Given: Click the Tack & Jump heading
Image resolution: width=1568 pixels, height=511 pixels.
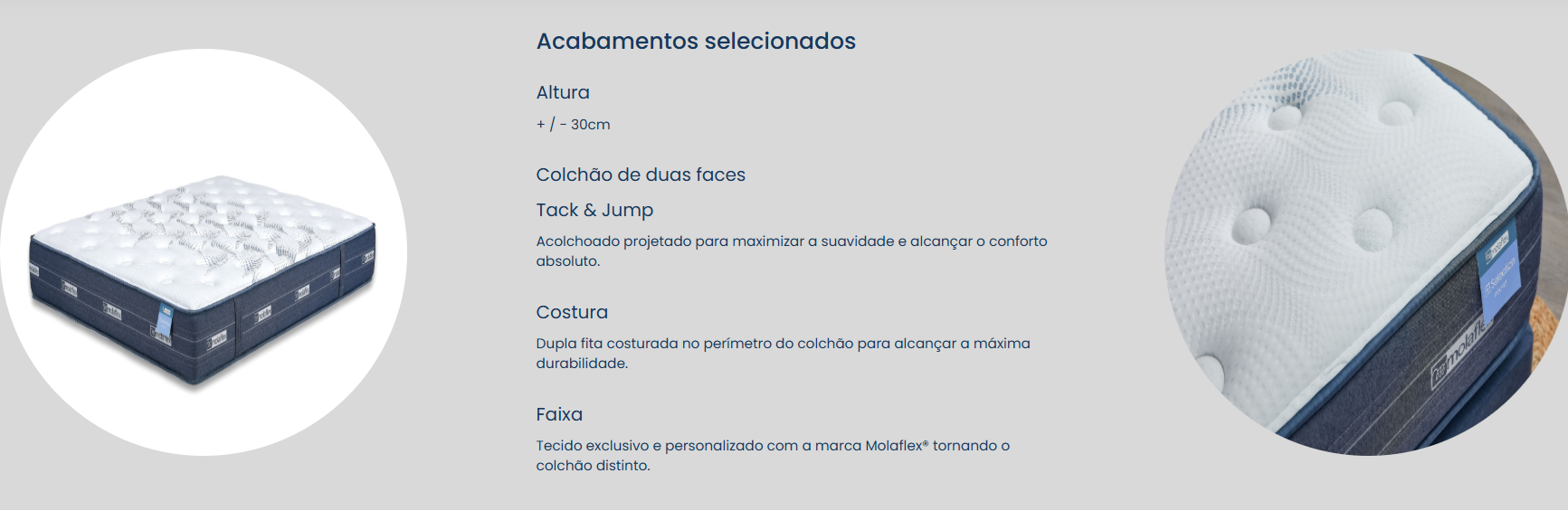Looking at the screenshot, I should [594, 210].
